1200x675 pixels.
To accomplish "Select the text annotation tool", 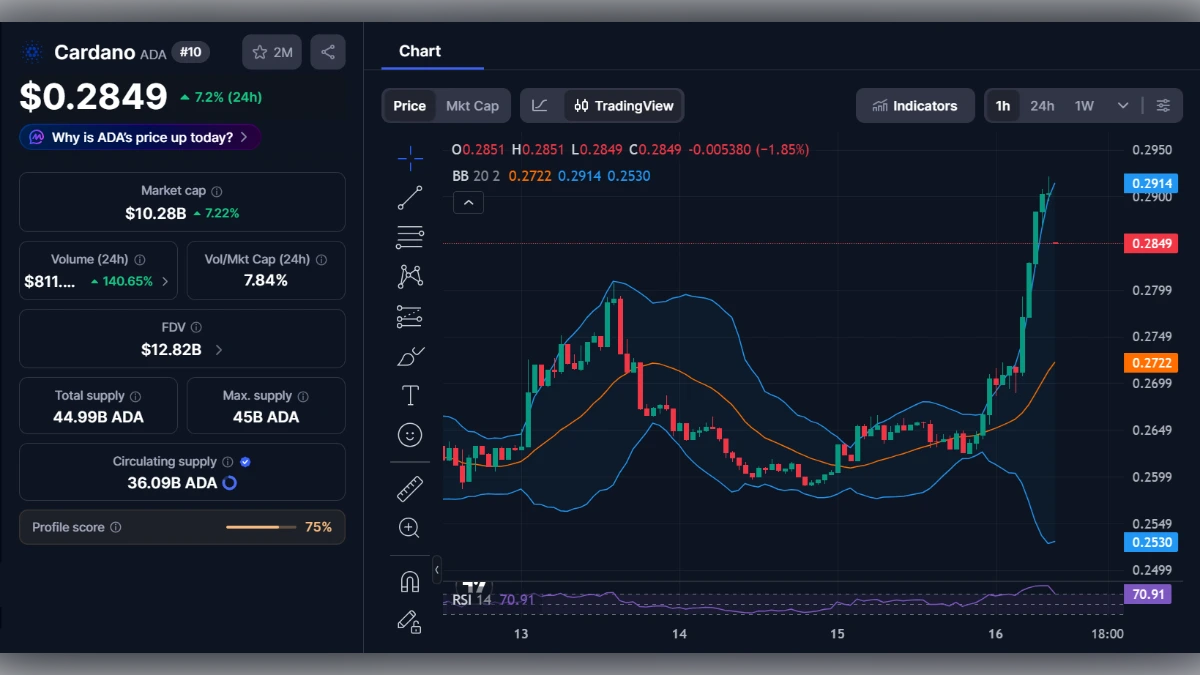I will (410, 395).
